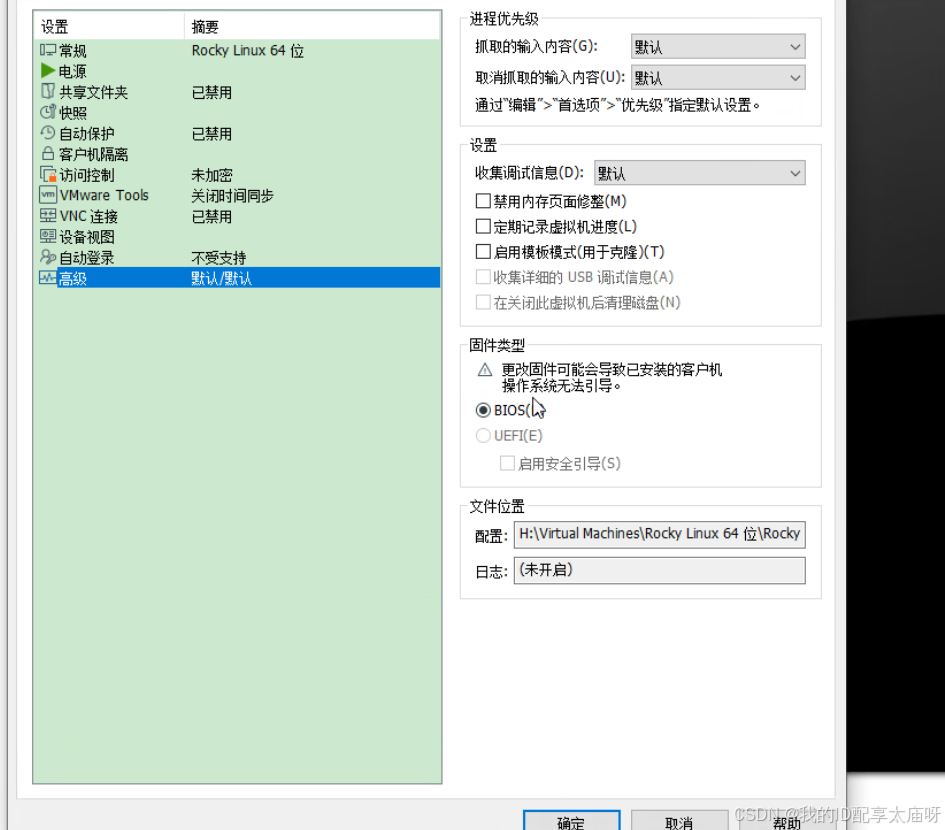Select the 客户机隔离 lock icon
This screenshot has height=830, width=945.
(x=48, y=154)
